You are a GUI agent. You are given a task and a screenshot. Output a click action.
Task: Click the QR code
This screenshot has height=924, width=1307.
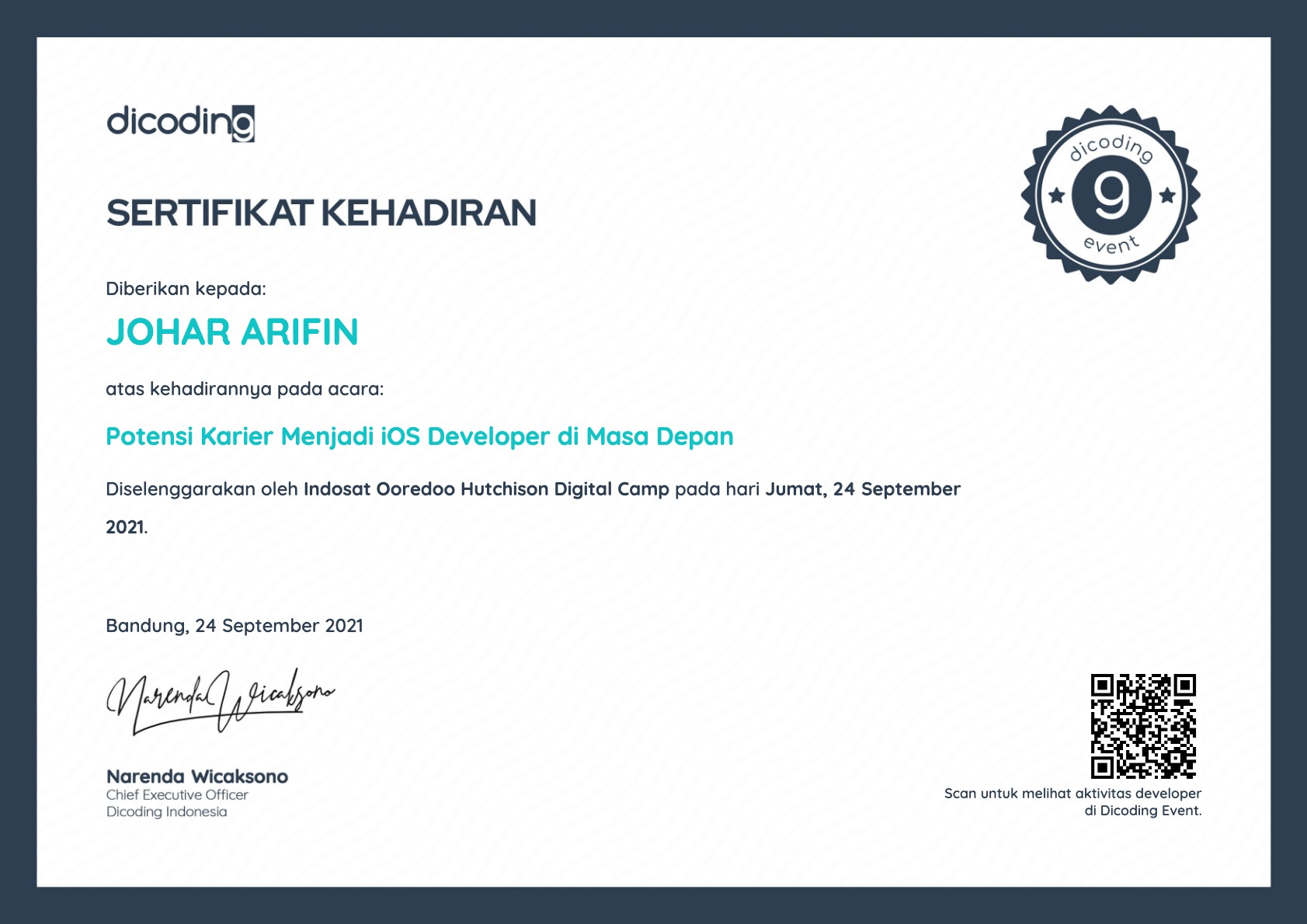[x=1143, y=726]
